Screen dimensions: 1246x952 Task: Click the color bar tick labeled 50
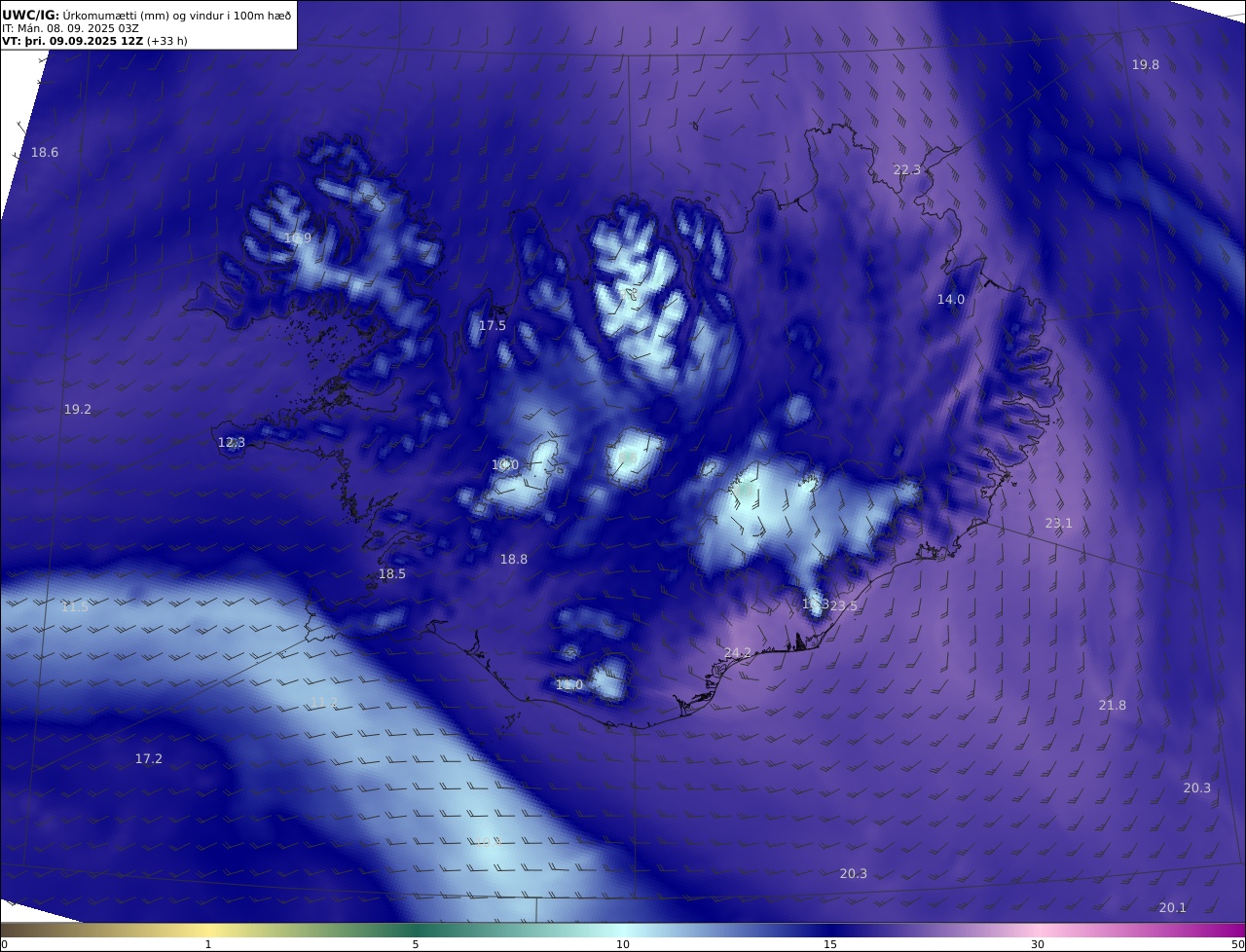click(1238, 944)
